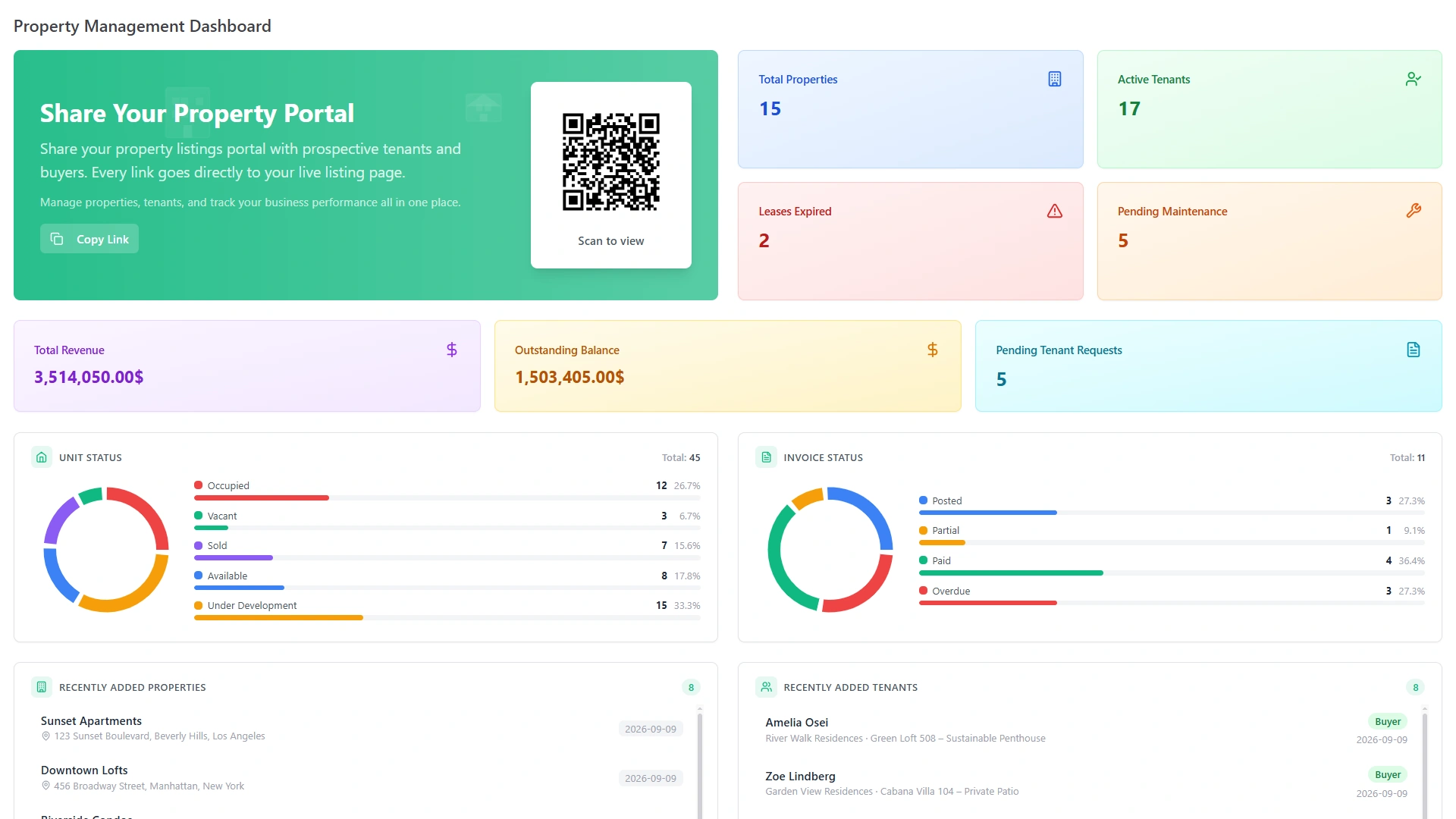Click the Buyer badge for Zoe Lindberg
The width and height of the screenshot is (1456, 819).
click(1387, 775)
